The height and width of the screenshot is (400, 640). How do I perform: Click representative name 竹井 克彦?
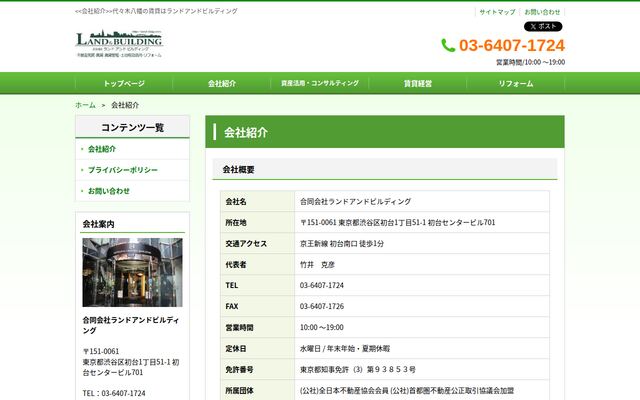point(317,264)
